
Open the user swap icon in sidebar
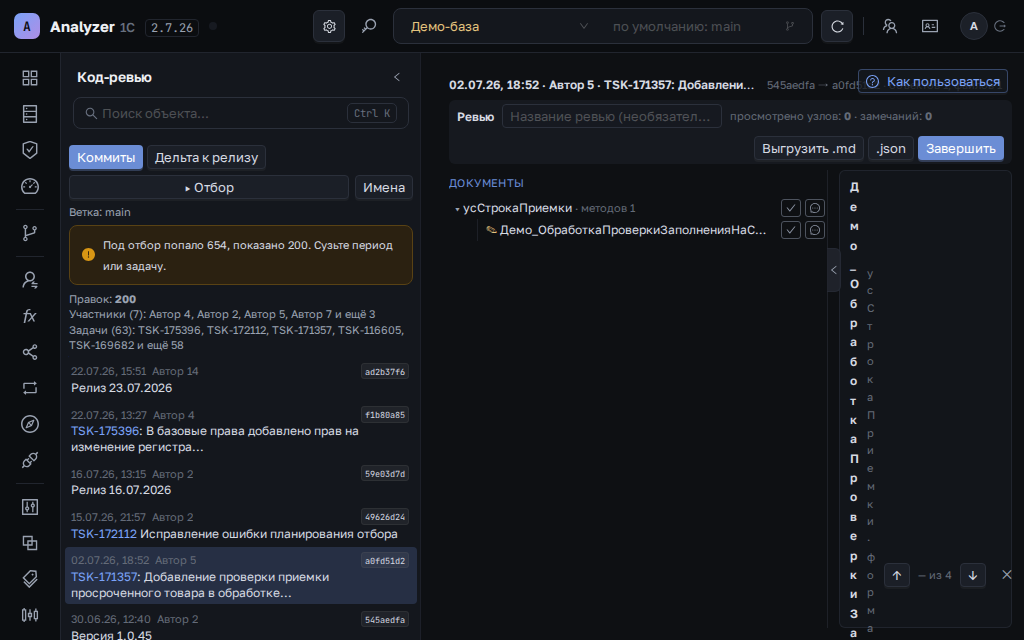pos(30,280)
